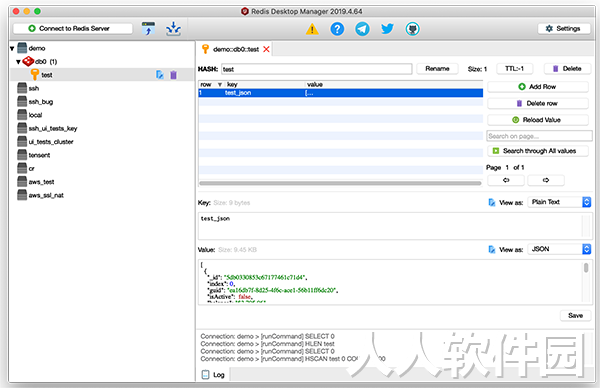The image size is (600, 388).
Task: Click Search through All values button
Action: tap(538, 151)
